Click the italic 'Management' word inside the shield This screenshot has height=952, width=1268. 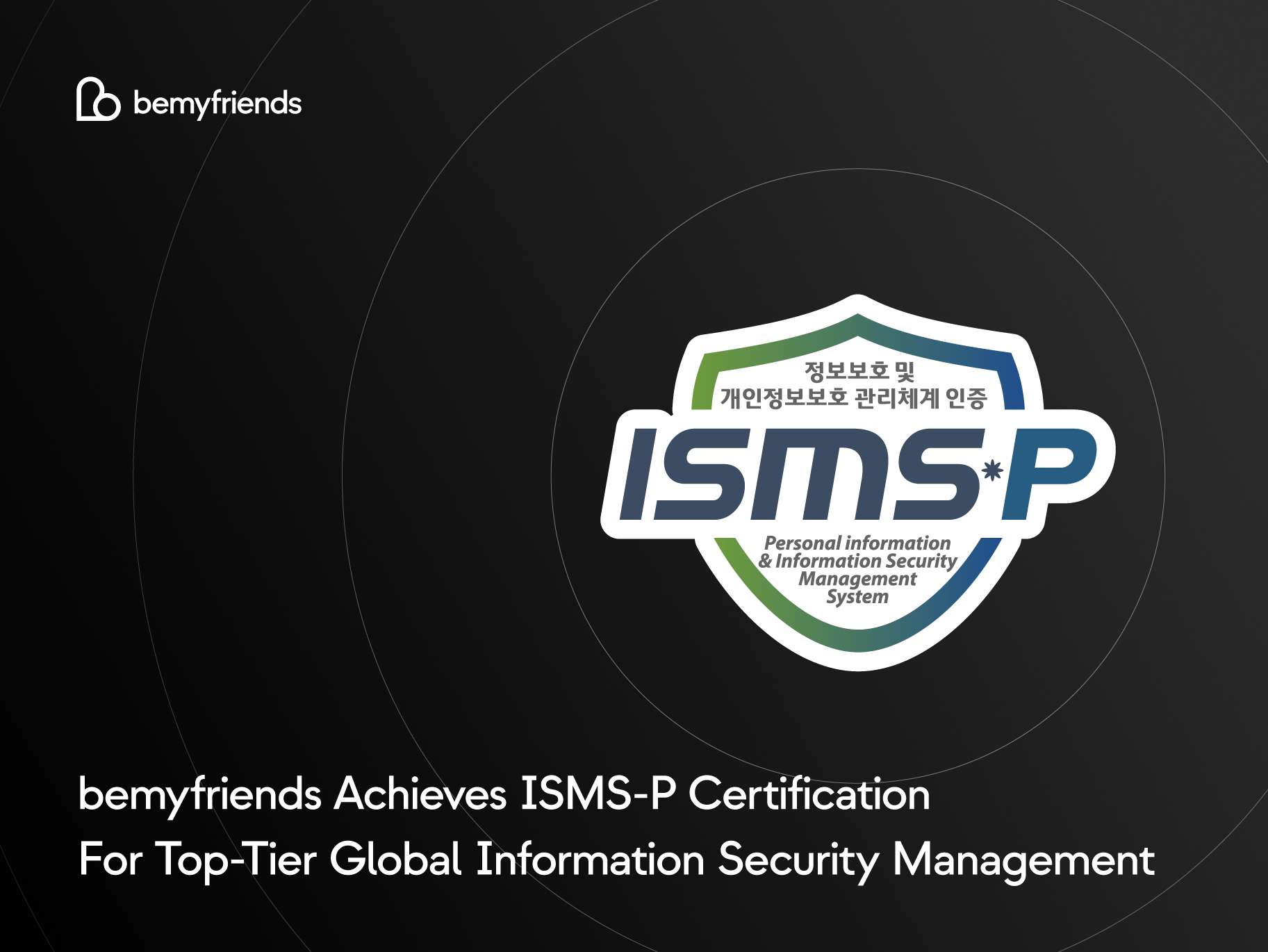pyautogui.click(x=857, y=579)
